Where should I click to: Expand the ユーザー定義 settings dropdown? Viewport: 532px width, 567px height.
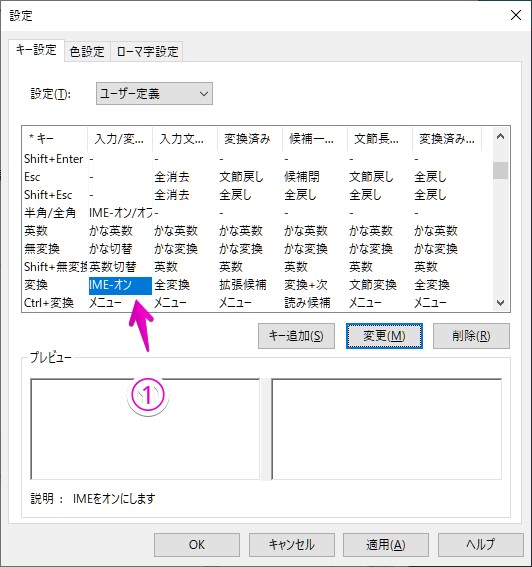coord(154,94)
